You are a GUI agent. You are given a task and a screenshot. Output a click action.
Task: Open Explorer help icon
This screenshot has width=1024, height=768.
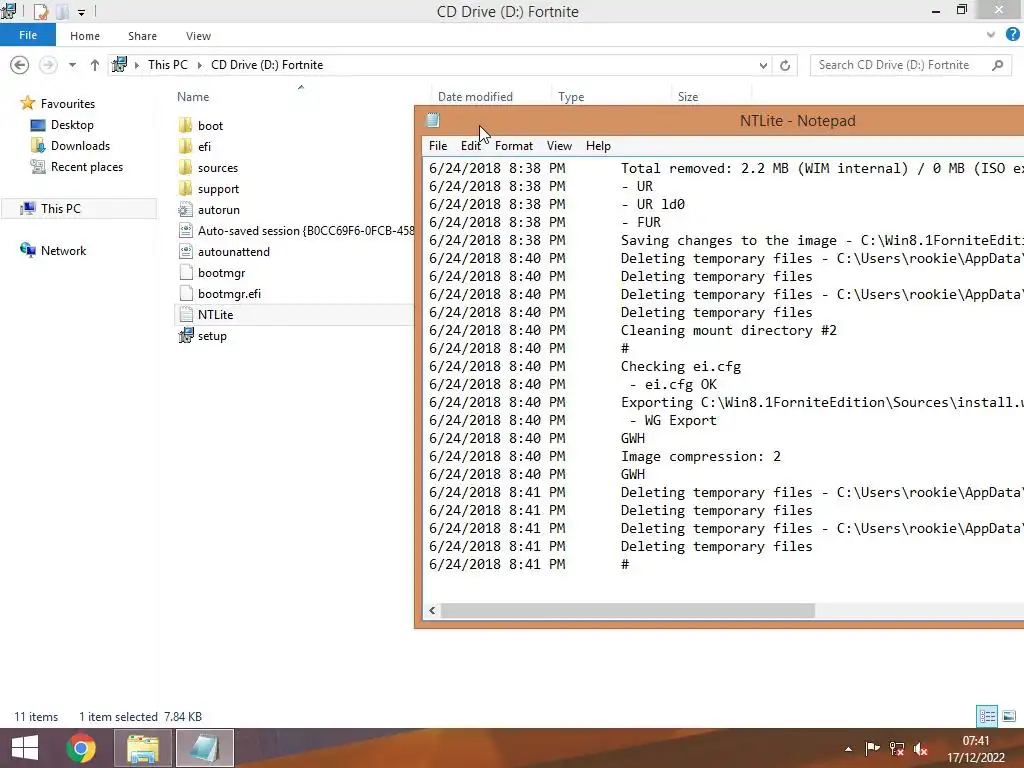pyautogui.click(x=1013, y=35)
